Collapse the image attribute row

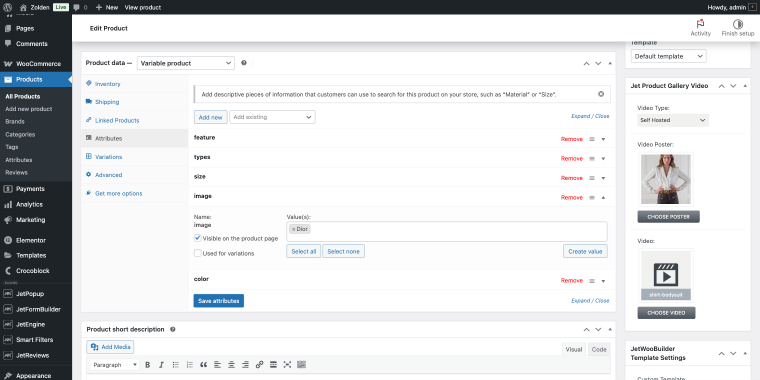pyautogui.click(x=603, y=197)
